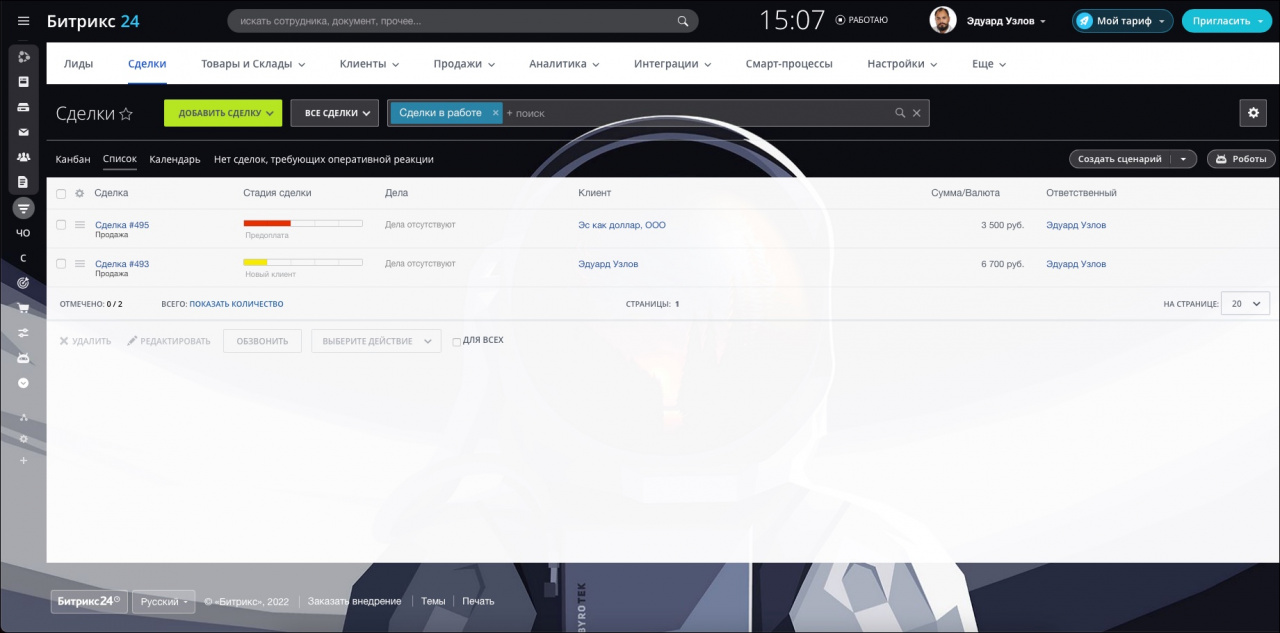This screenshot has height=633, width=1280.
Task: Click the 'Добавить сделку' green button
Action: click(222, 113)
